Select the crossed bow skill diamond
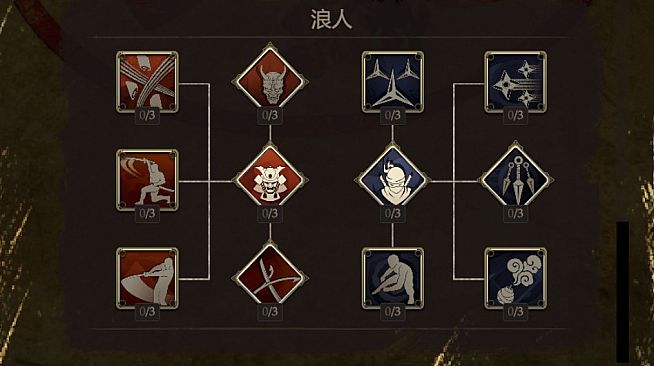The image size is (654, 366). click(x=270, y=276)
